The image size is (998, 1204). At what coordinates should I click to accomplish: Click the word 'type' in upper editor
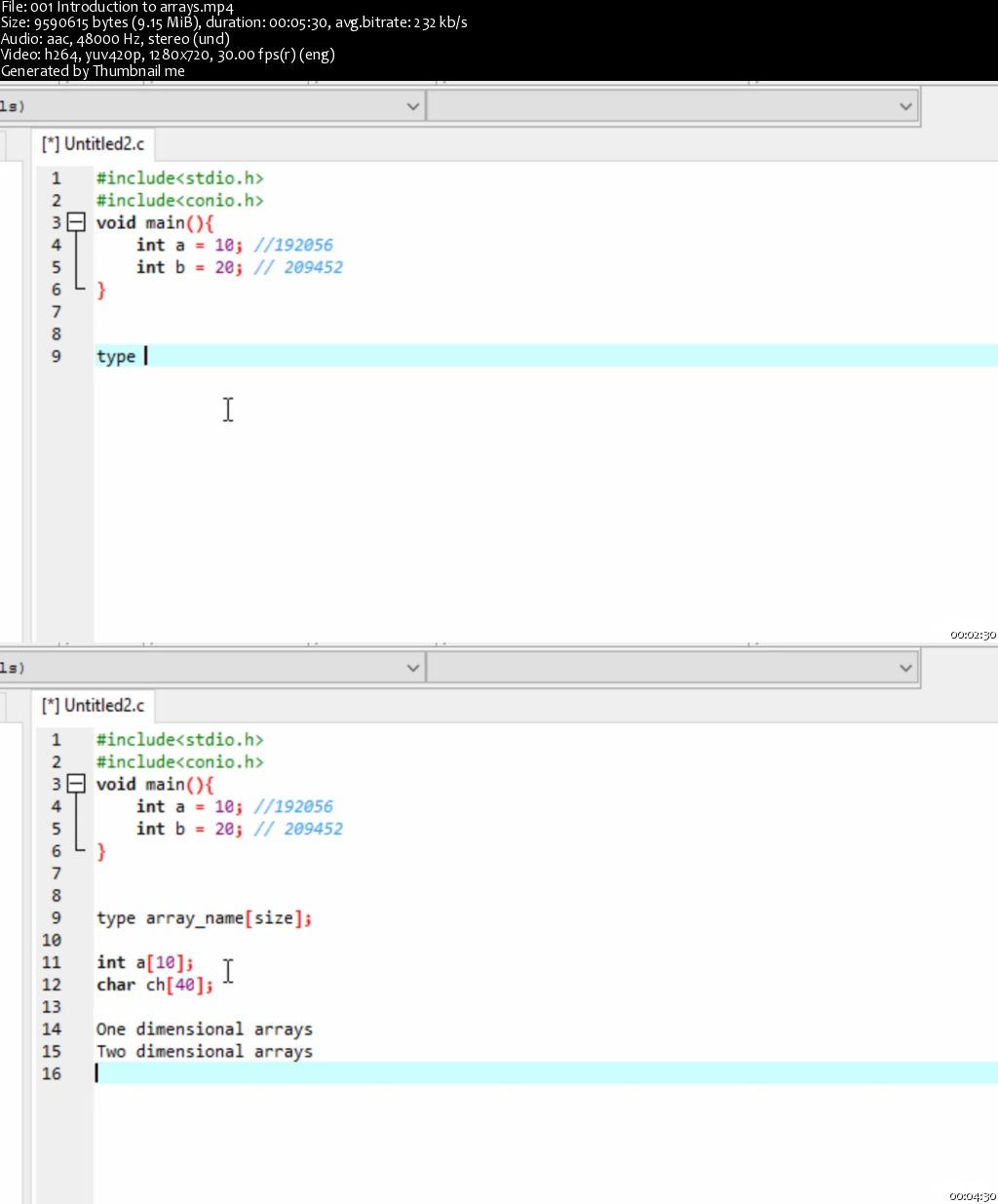(116, 357)
